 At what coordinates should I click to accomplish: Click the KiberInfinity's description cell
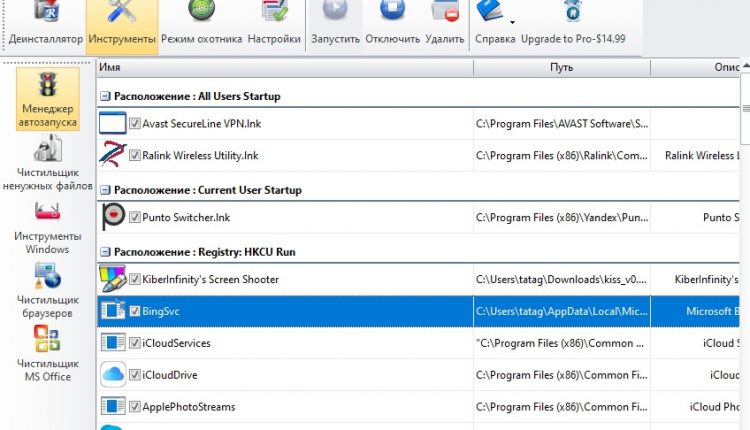695,279
